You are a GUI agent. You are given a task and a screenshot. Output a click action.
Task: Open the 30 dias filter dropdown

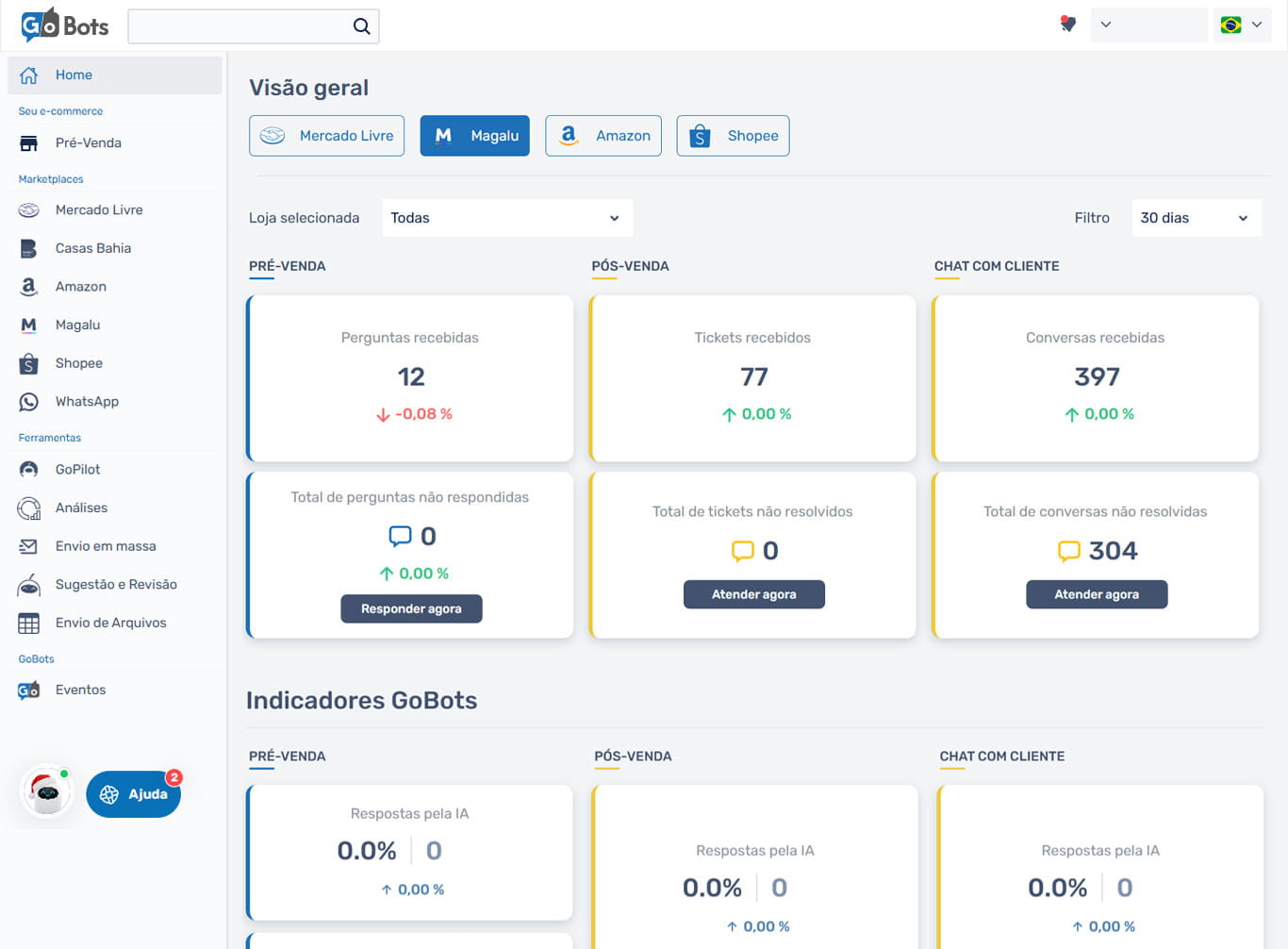pyautogui.click(x=1196, y=217)
